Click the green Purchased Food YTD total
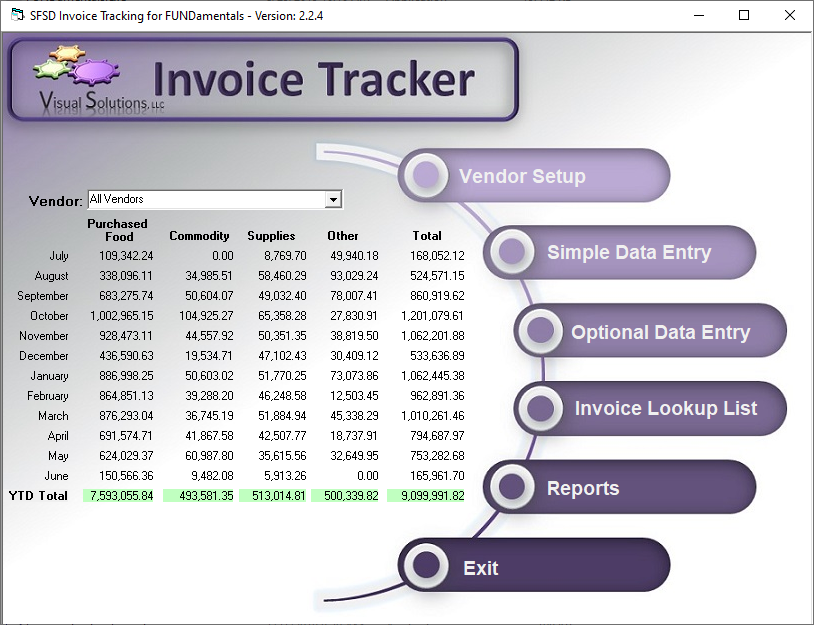The width and height of the screenshot is (814, 625). pos(120,495)
